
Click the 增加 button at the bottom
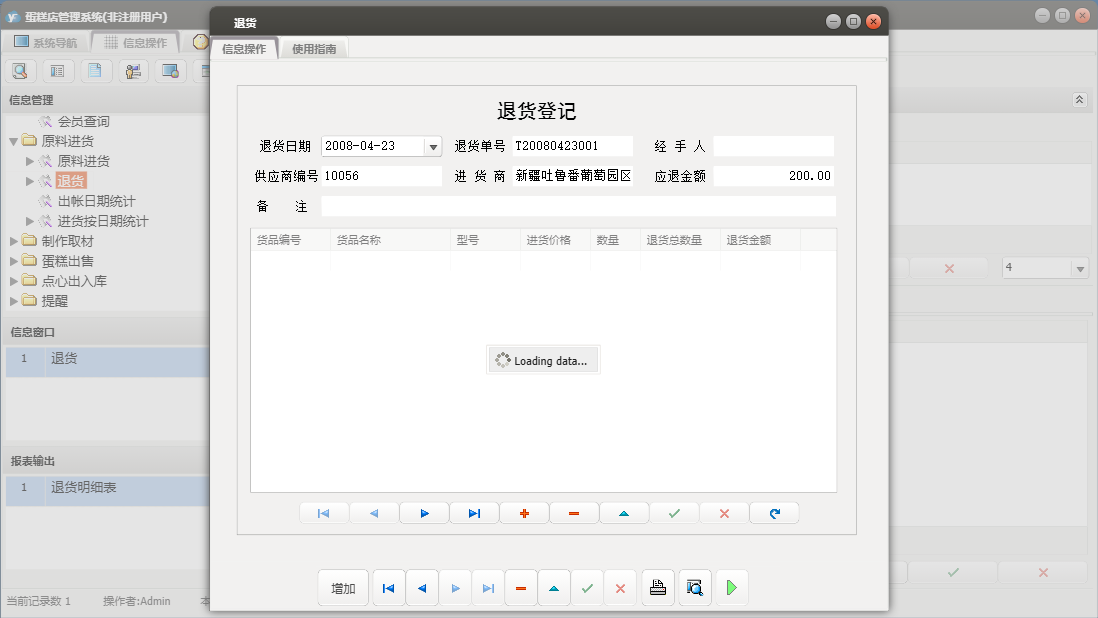point(343,587)
